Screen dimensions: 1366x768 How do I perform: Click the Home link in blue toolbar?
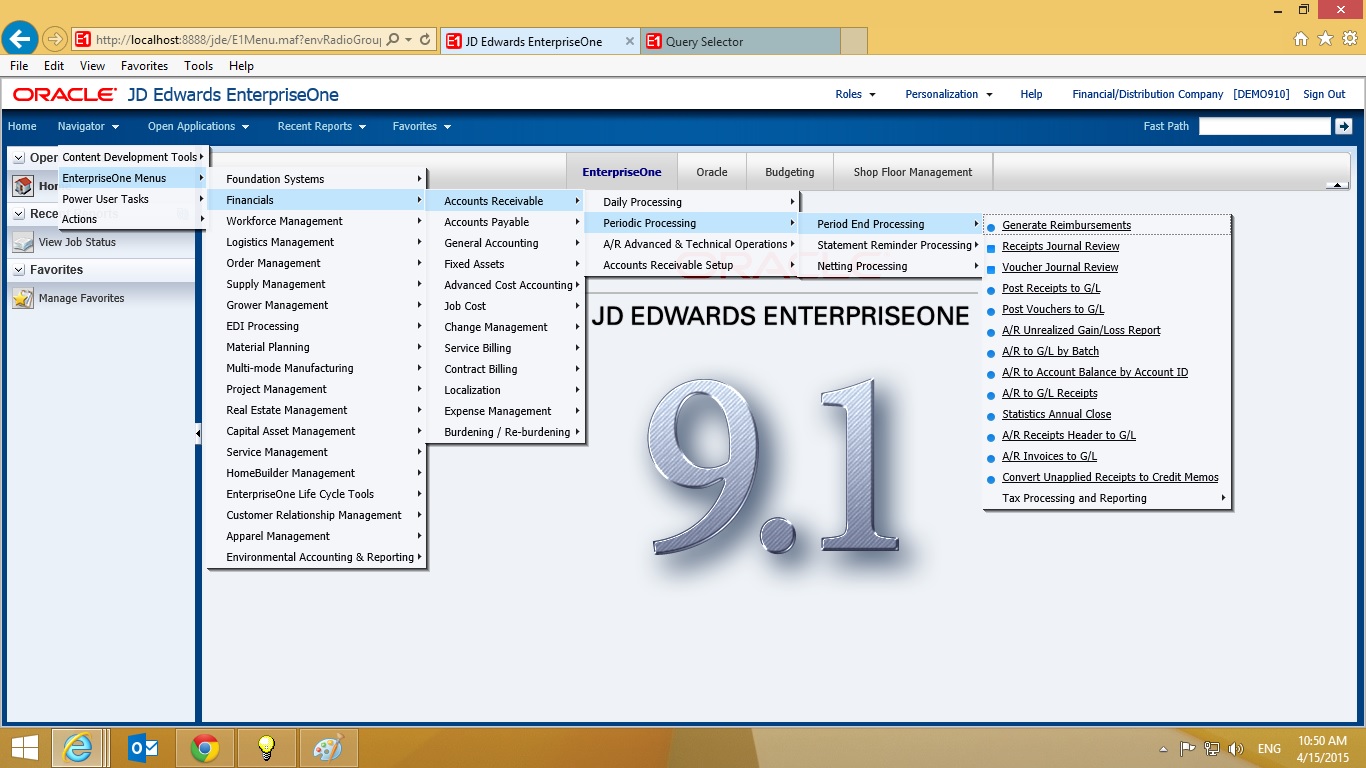click(22, 126)
